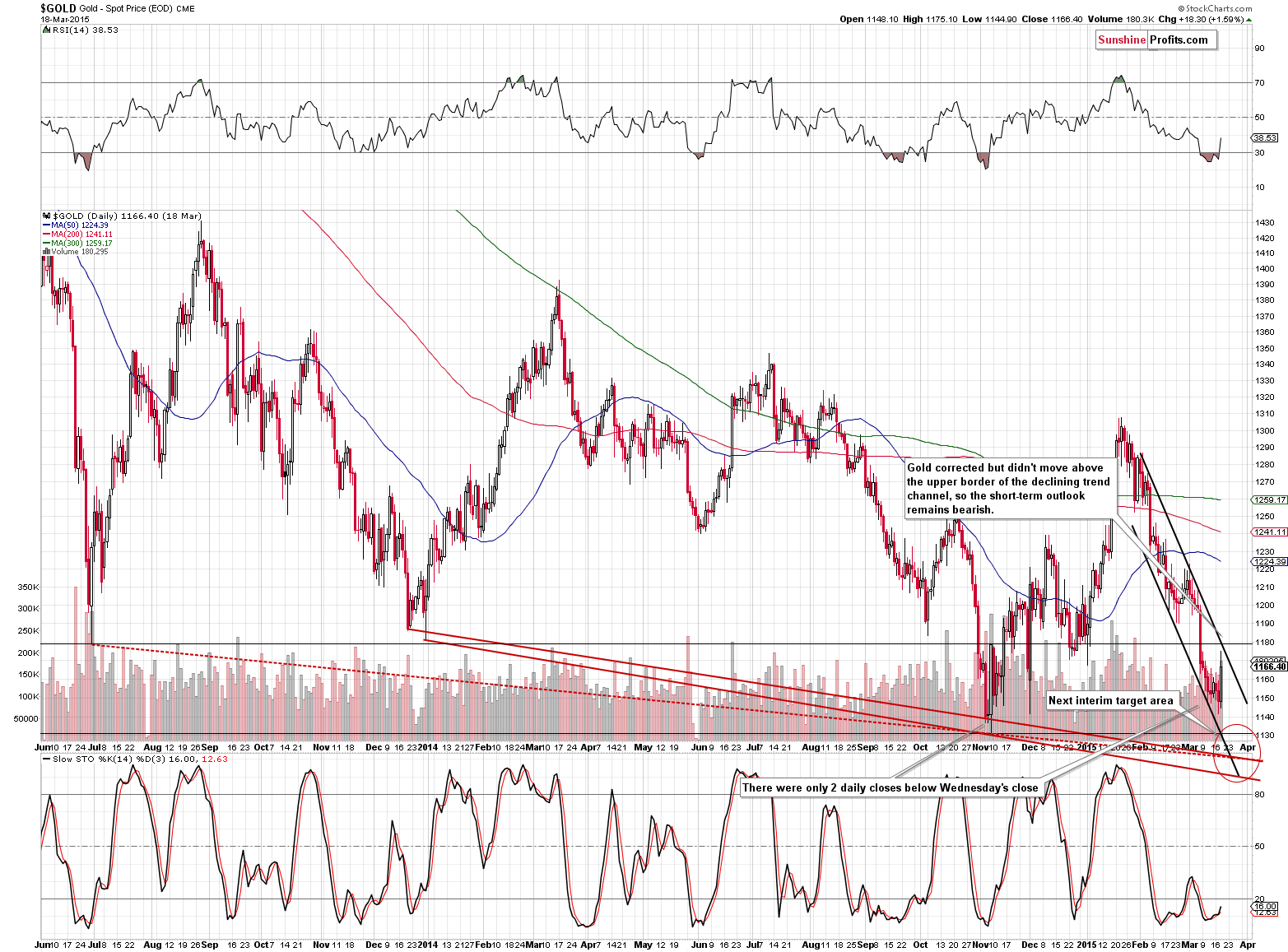
Task: Click the RSI axis level 70 label
Action: point(1259,82)
